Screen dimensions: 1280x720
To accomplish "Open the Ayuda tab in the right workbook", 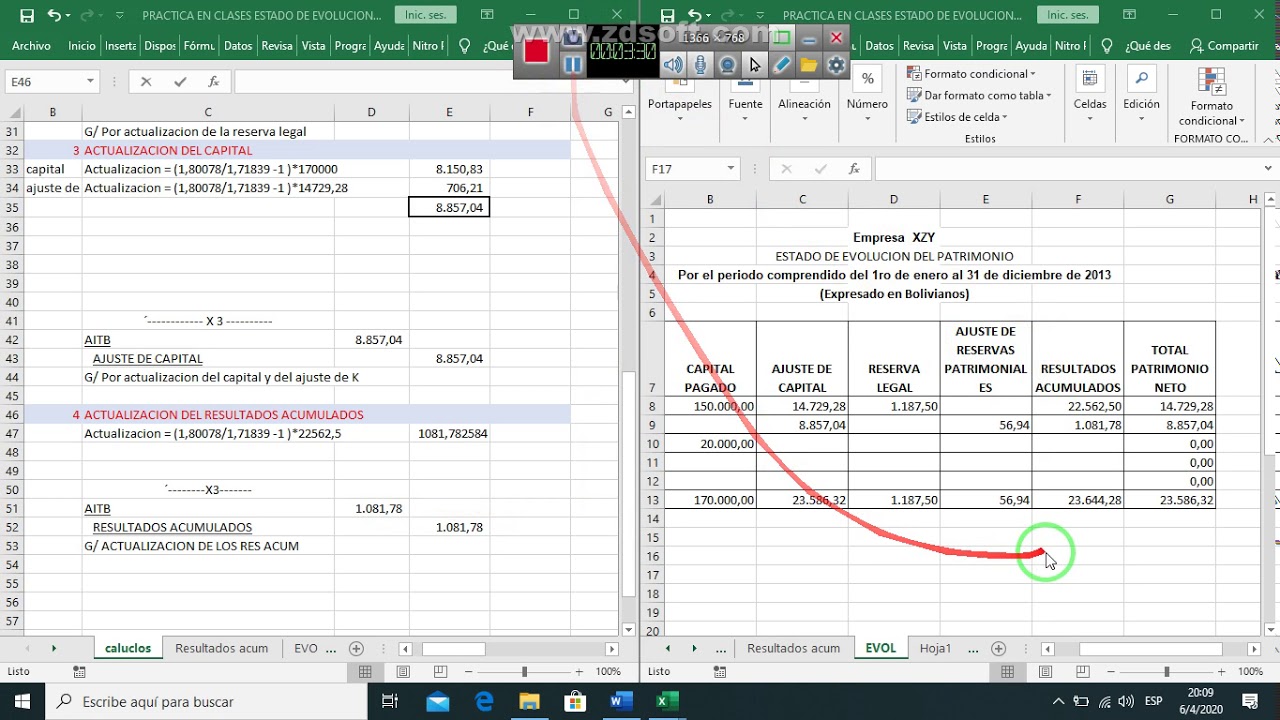I will 1031,46.
